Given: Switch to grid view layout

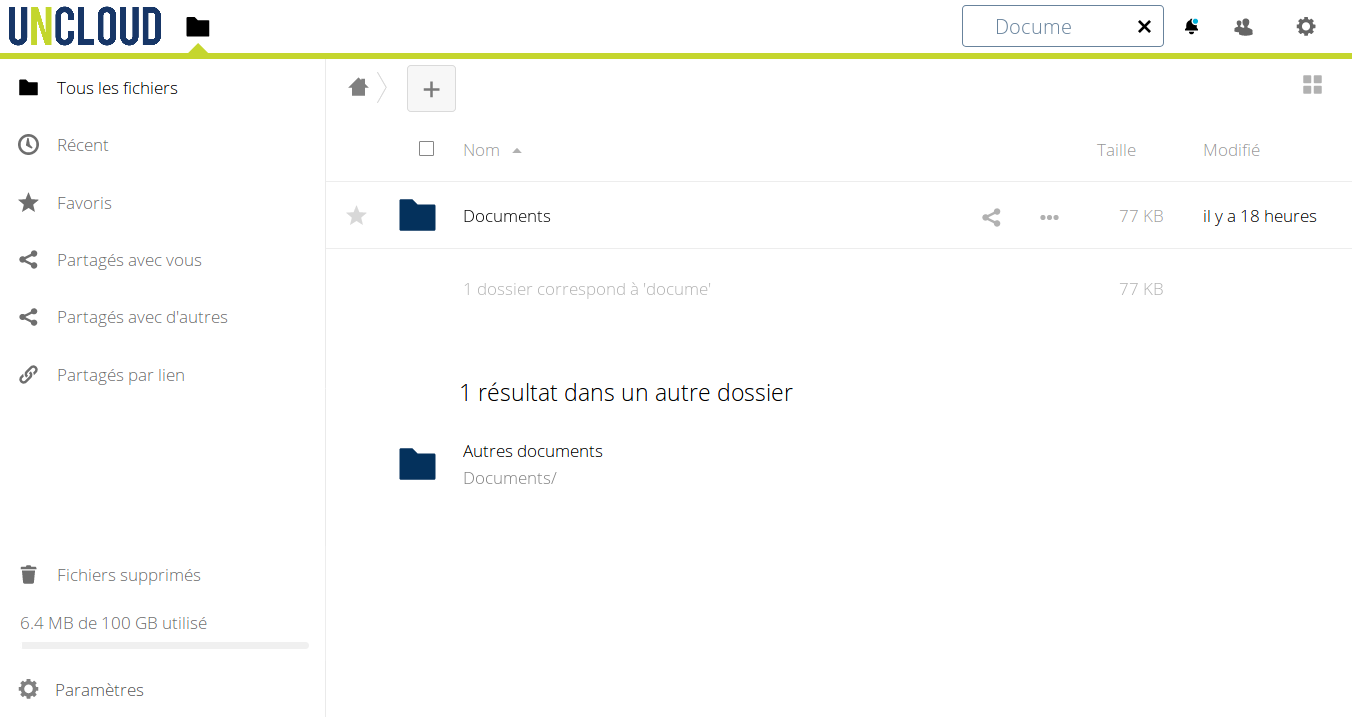Looking at the screenshot, I should pyautogui.click(x=1313, y=85).
